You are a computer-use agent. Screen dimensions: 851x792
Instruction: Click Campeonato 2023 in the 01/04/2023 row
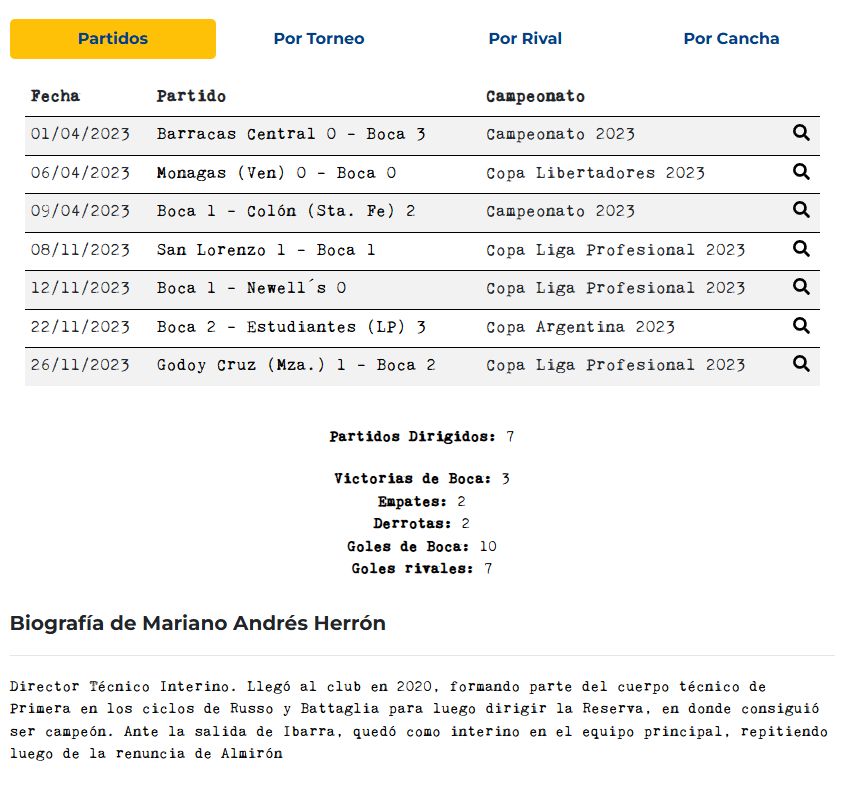(560, 134)
